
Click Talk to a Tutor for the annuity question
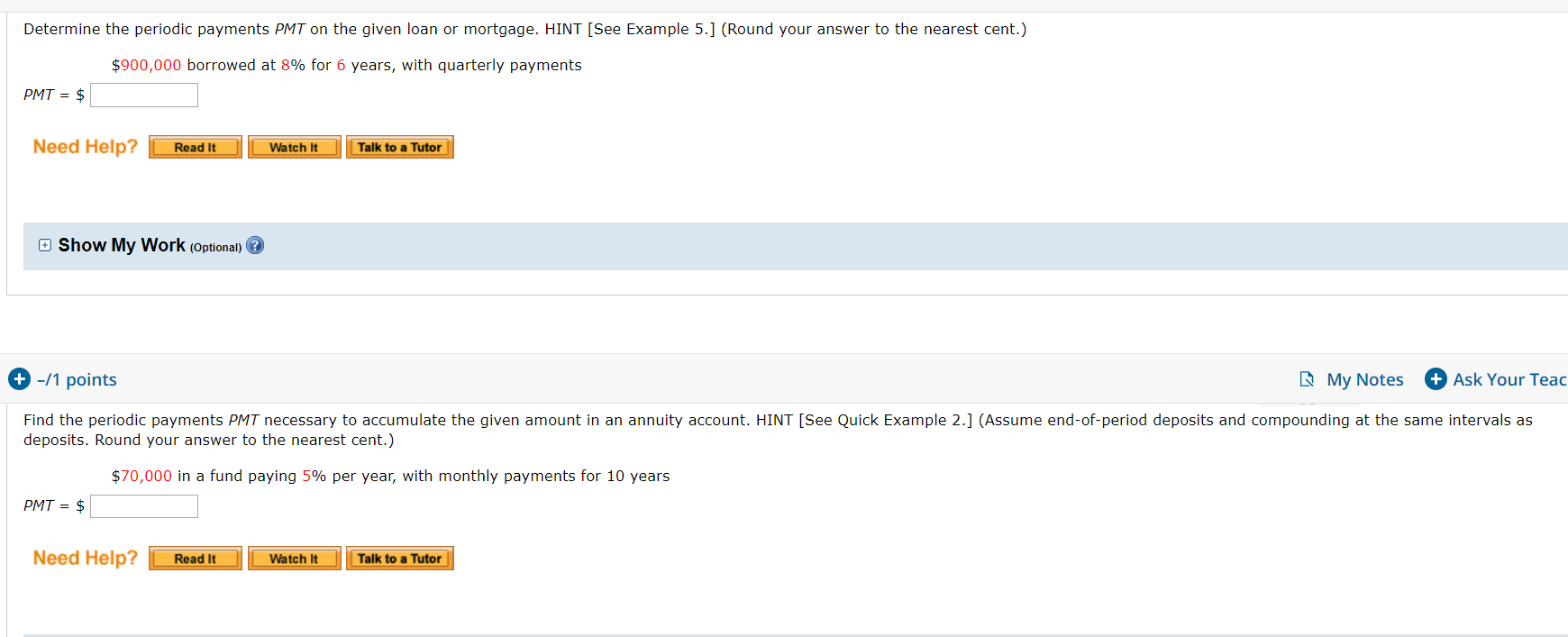400,559
